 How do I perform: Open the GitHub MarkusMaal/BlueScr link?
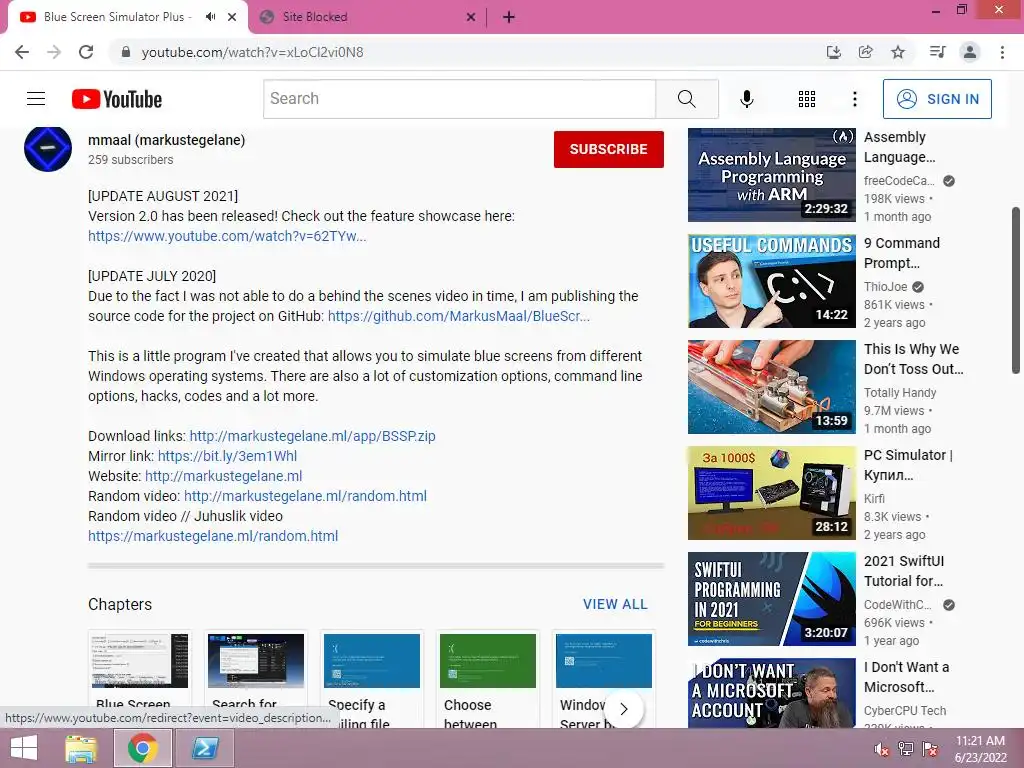(x=458, y=316)
